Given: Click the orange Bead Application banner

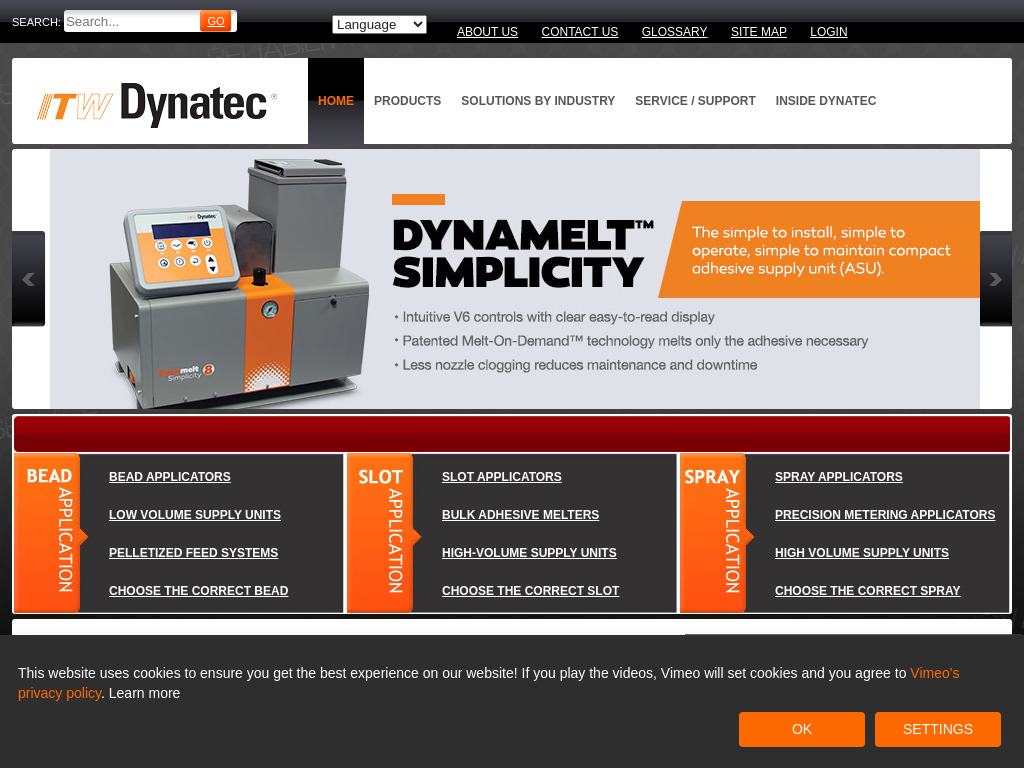Looking at the screenshot, I should click(50, 533).
